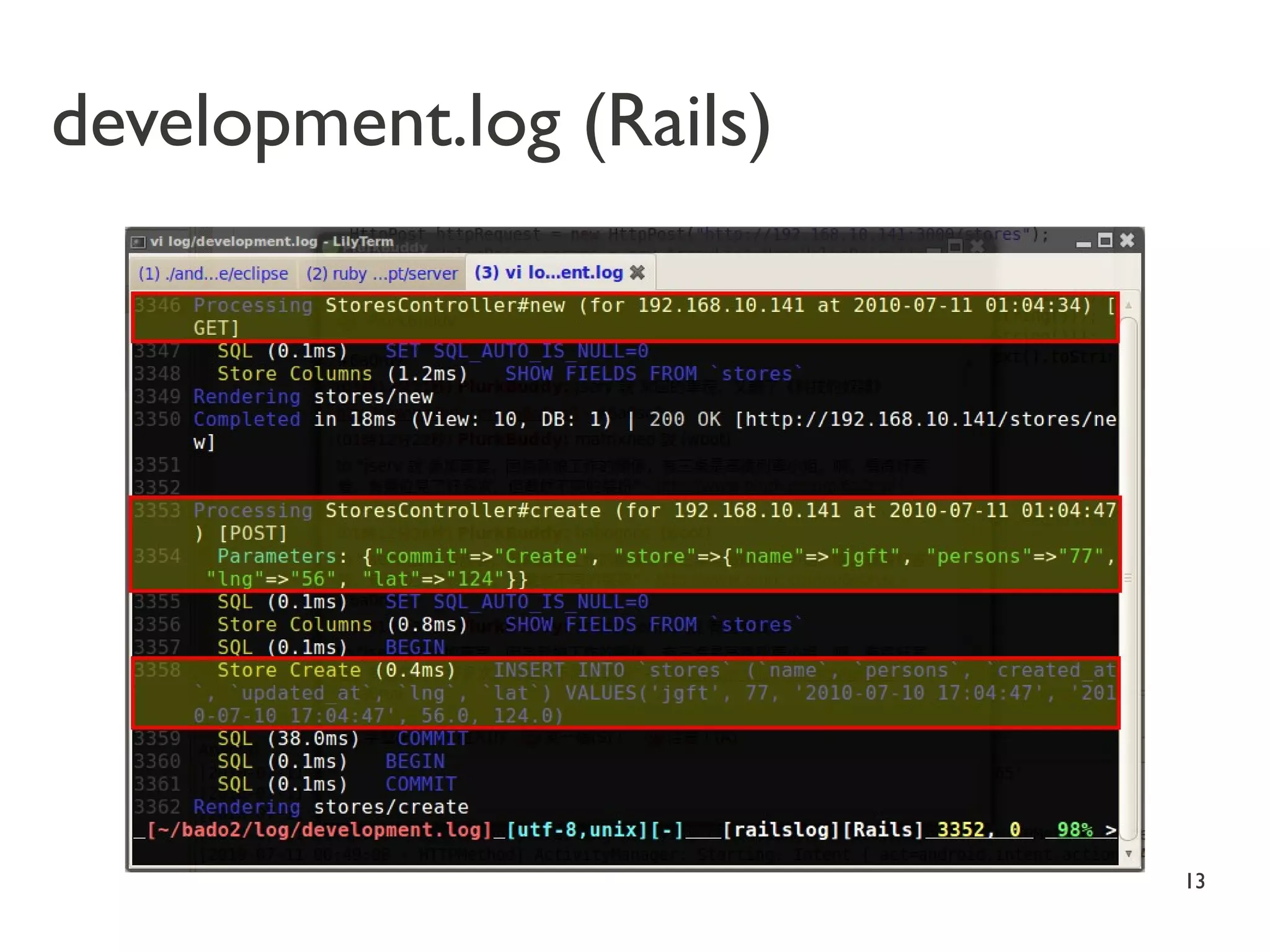Click 'SQL (38.0ms)' on line 3359
The width and height of the screenshot is (1270, 952).
pyautogui.click(x=288, y=739)
